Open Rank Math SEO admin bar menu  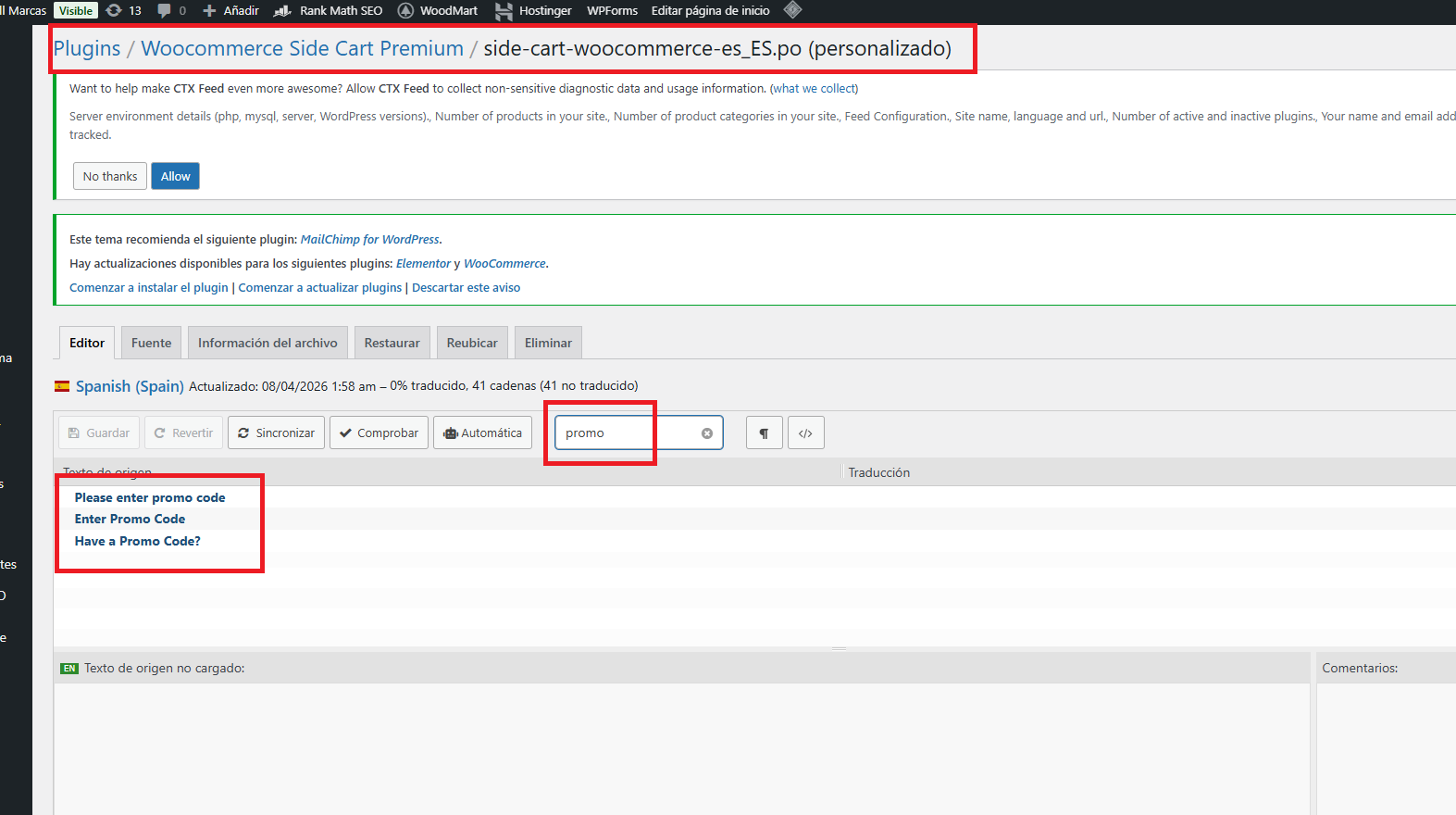[329, 10]
